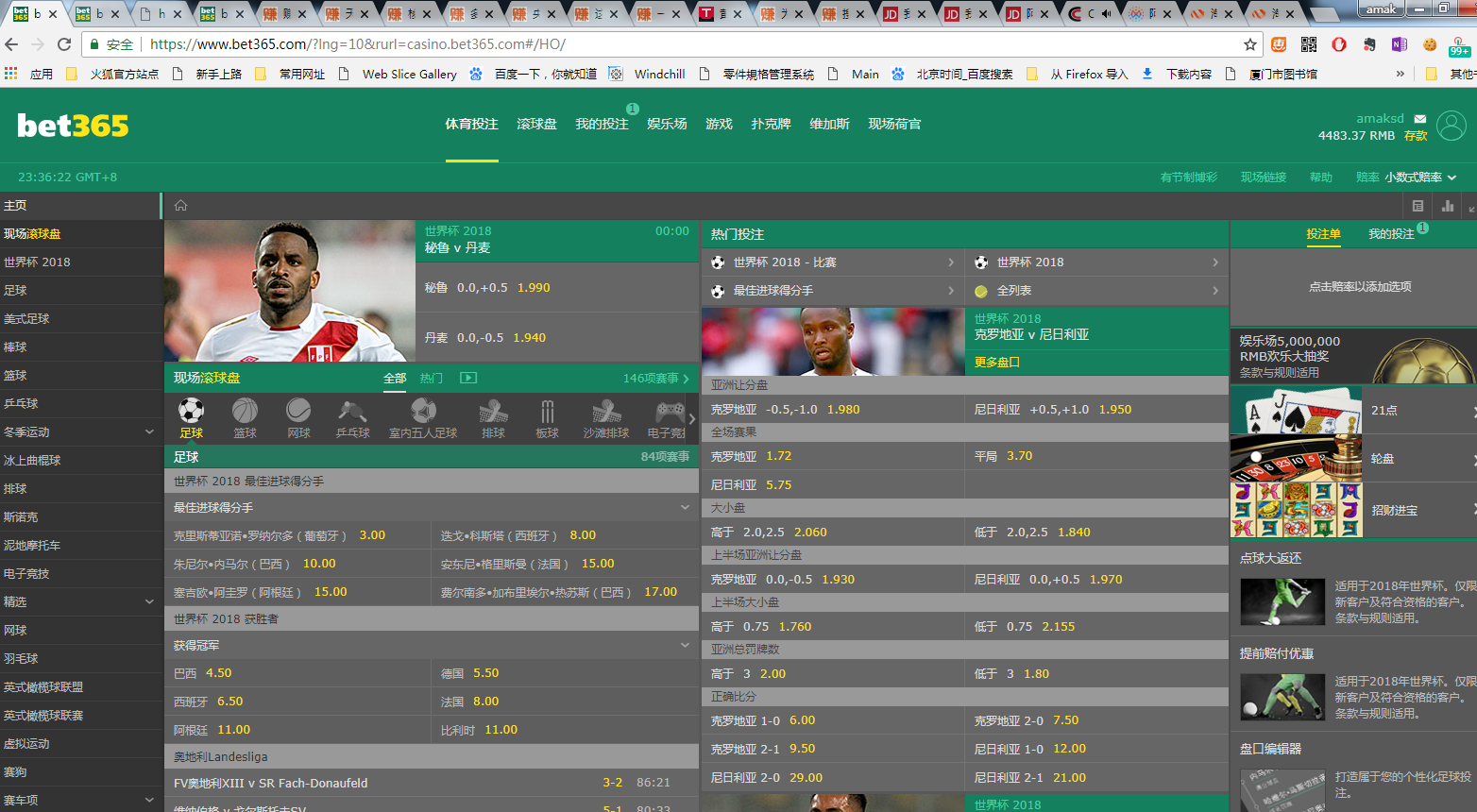Click the browser address bar URL field
Viewport: 1477px width, 812px height.
coord(661,44)
